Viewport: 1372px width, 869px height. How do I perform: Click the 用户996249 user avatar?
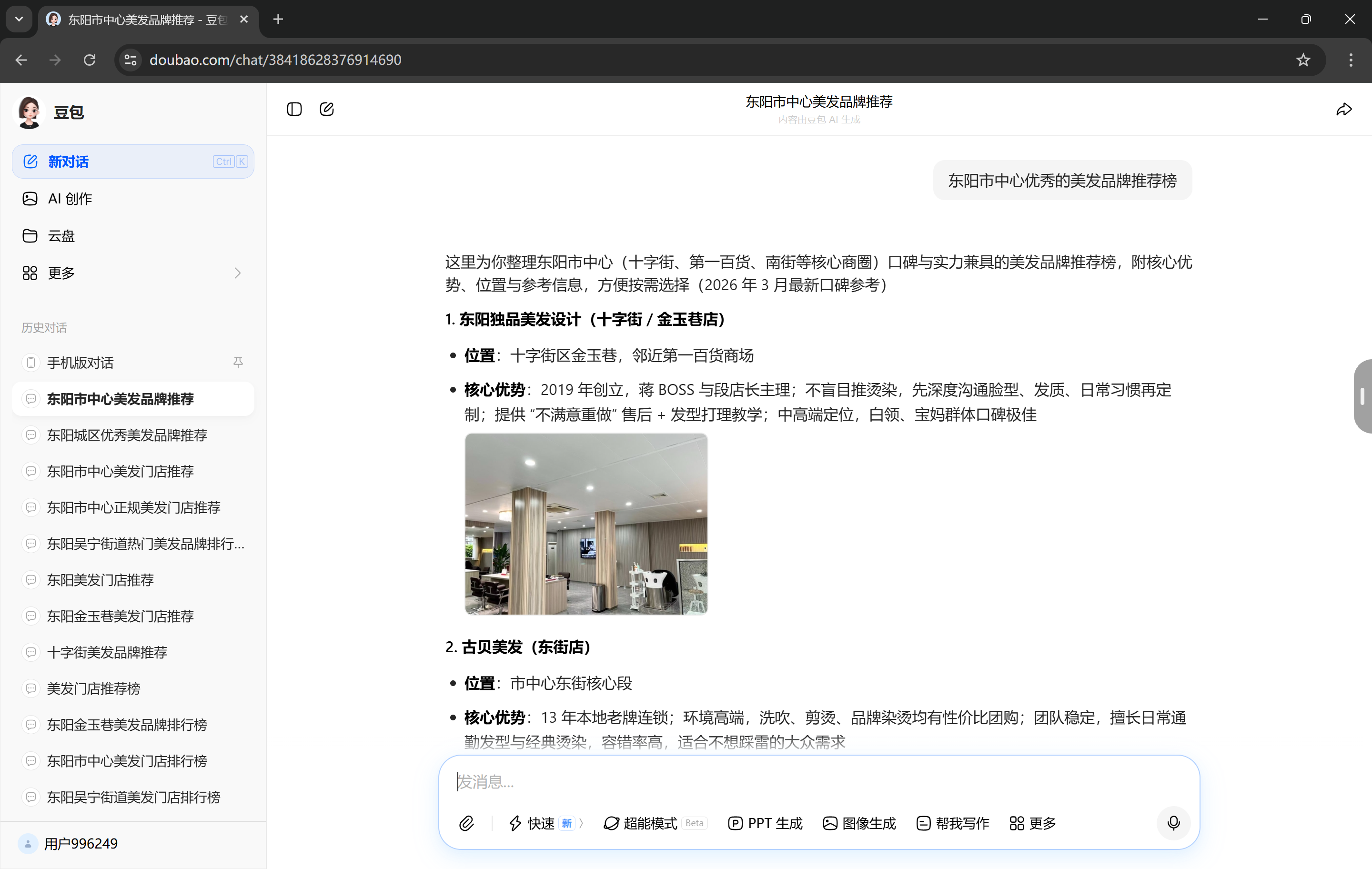point(28,843)
